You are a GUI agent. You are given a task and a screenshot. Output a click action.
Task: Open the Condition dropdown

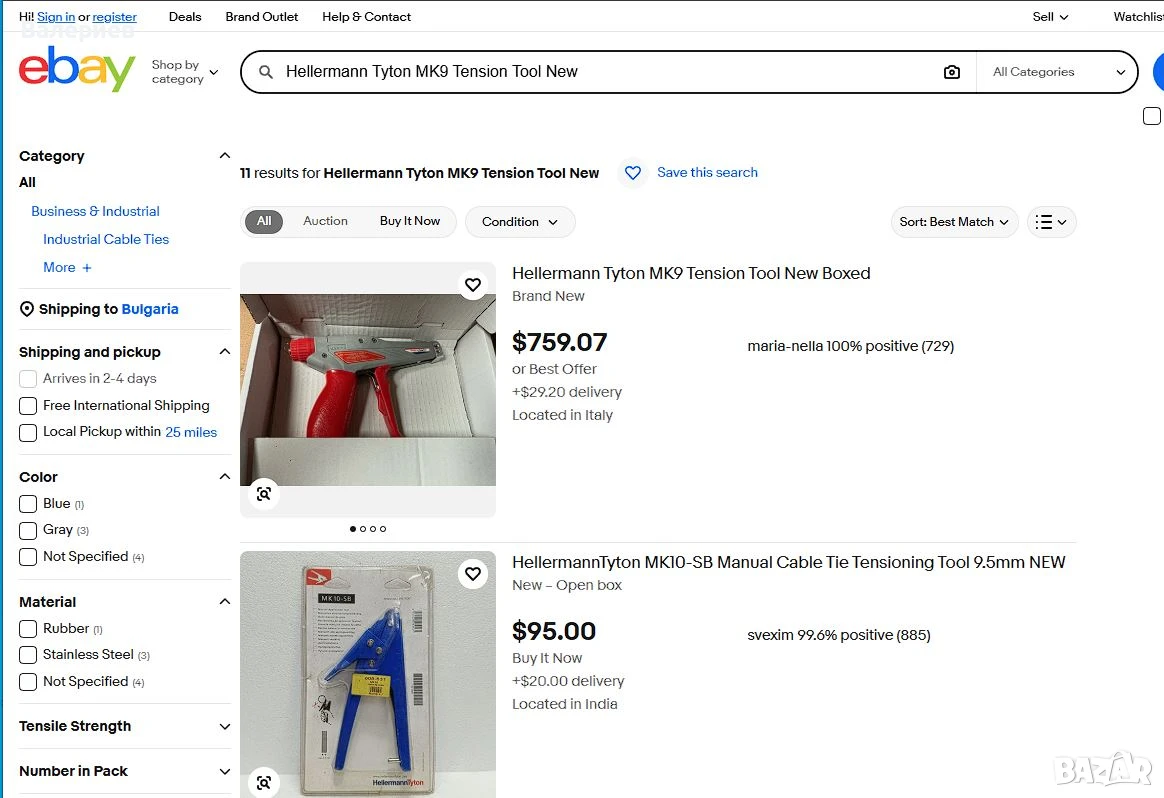[520, 222]
